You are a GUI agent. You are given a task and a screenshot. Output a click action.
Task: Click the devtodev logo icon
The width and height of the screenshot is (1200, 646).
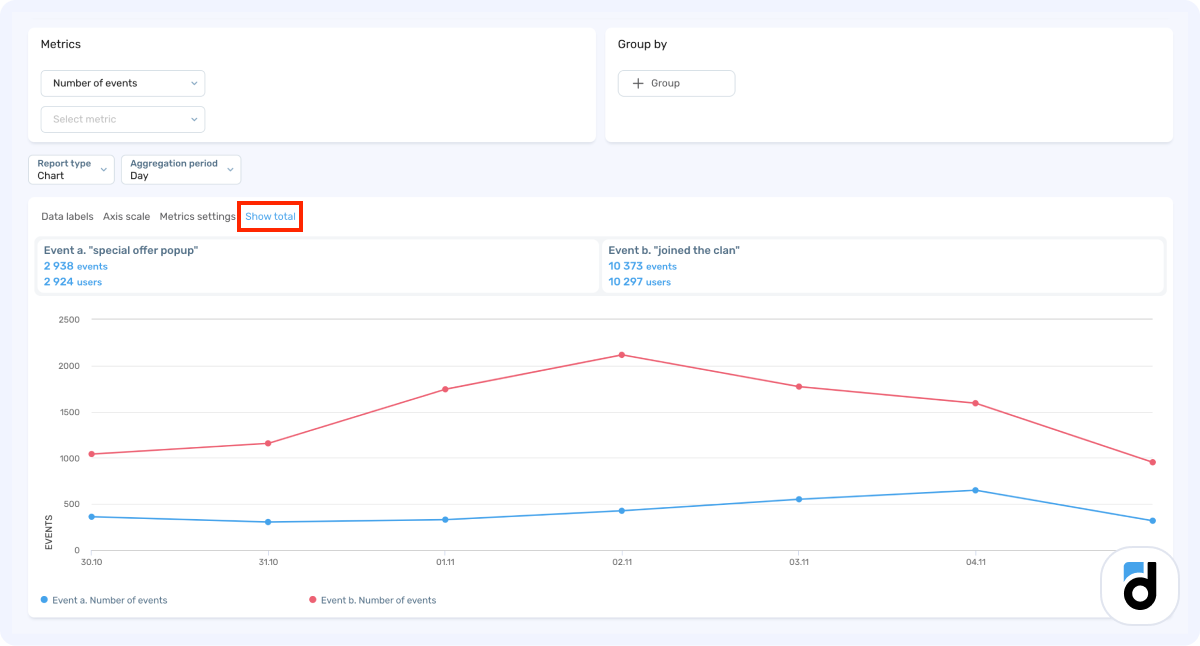pos(1139,585)
